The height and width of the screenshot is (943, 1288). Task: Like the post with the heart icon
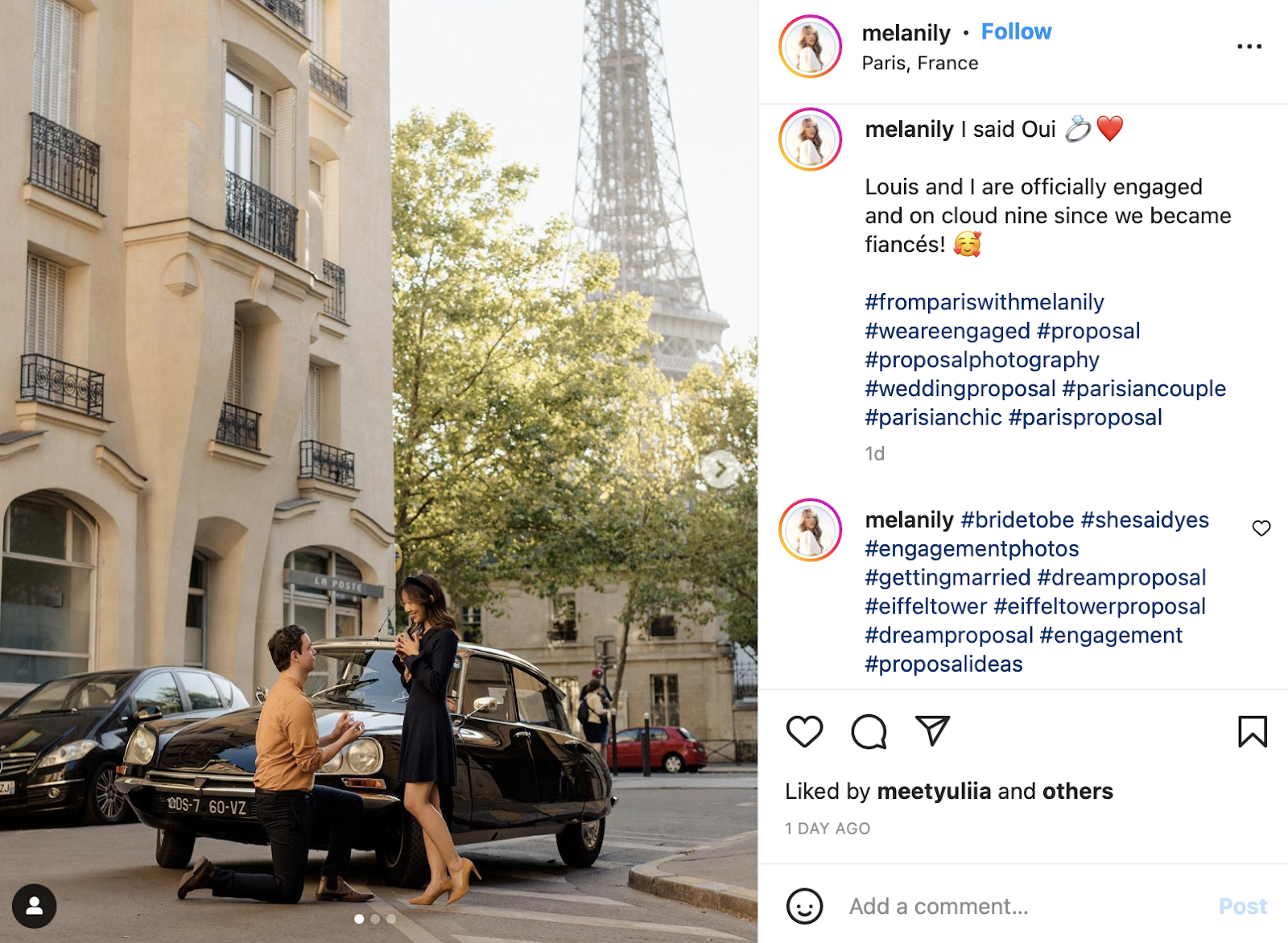pos(804,731)
